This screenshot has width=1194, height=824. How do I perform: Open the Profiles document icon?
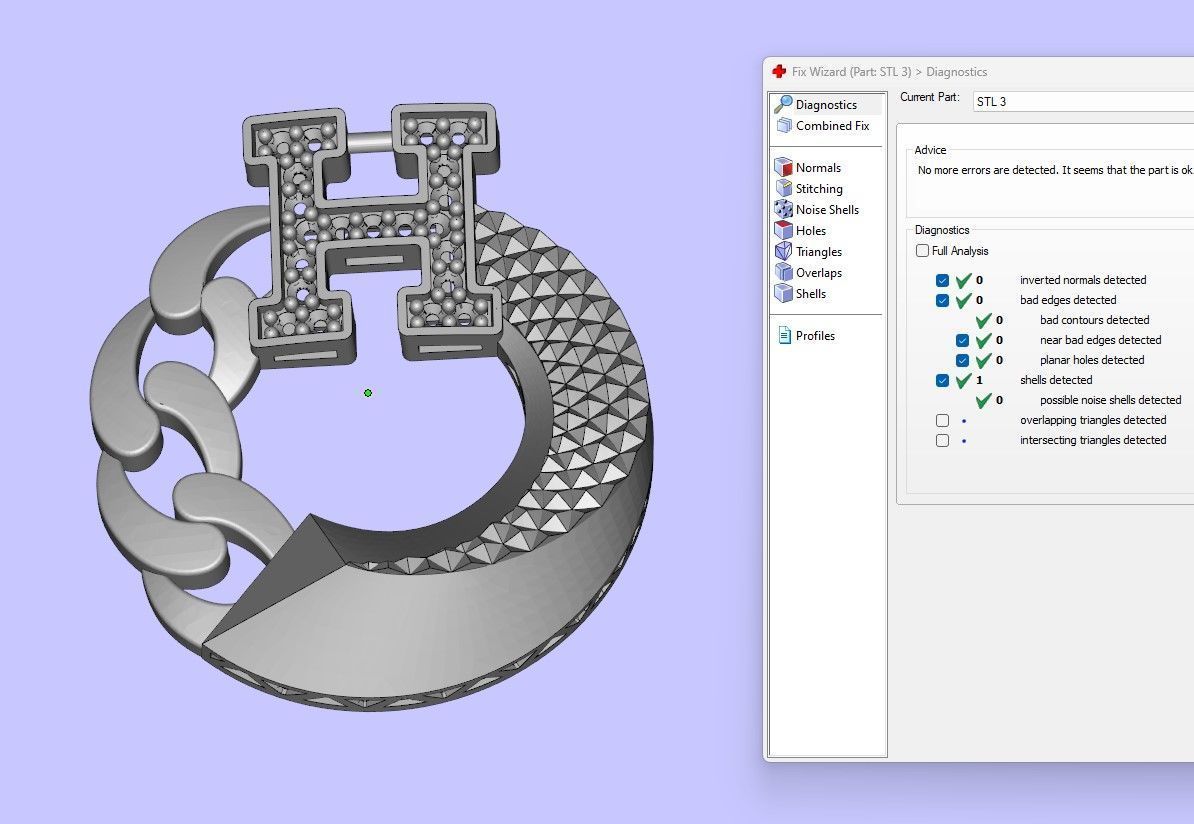click(784, 335)
